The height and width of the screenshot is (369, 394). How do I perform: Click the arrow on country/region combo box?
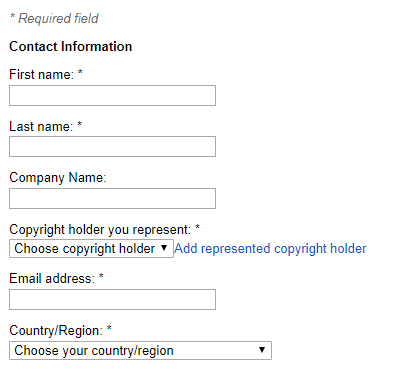[262, 350]
